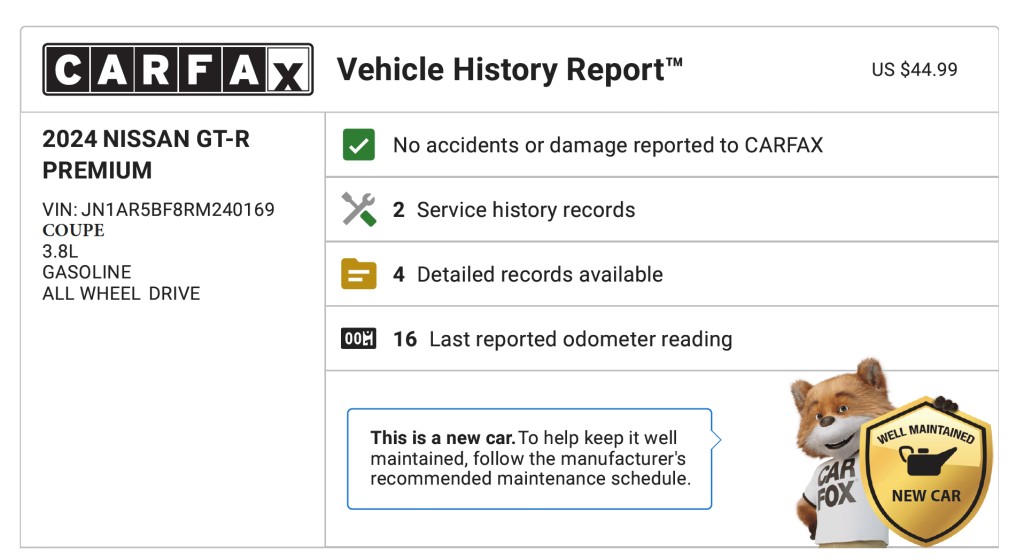Click the odometer reading icon

click(359, 339)
